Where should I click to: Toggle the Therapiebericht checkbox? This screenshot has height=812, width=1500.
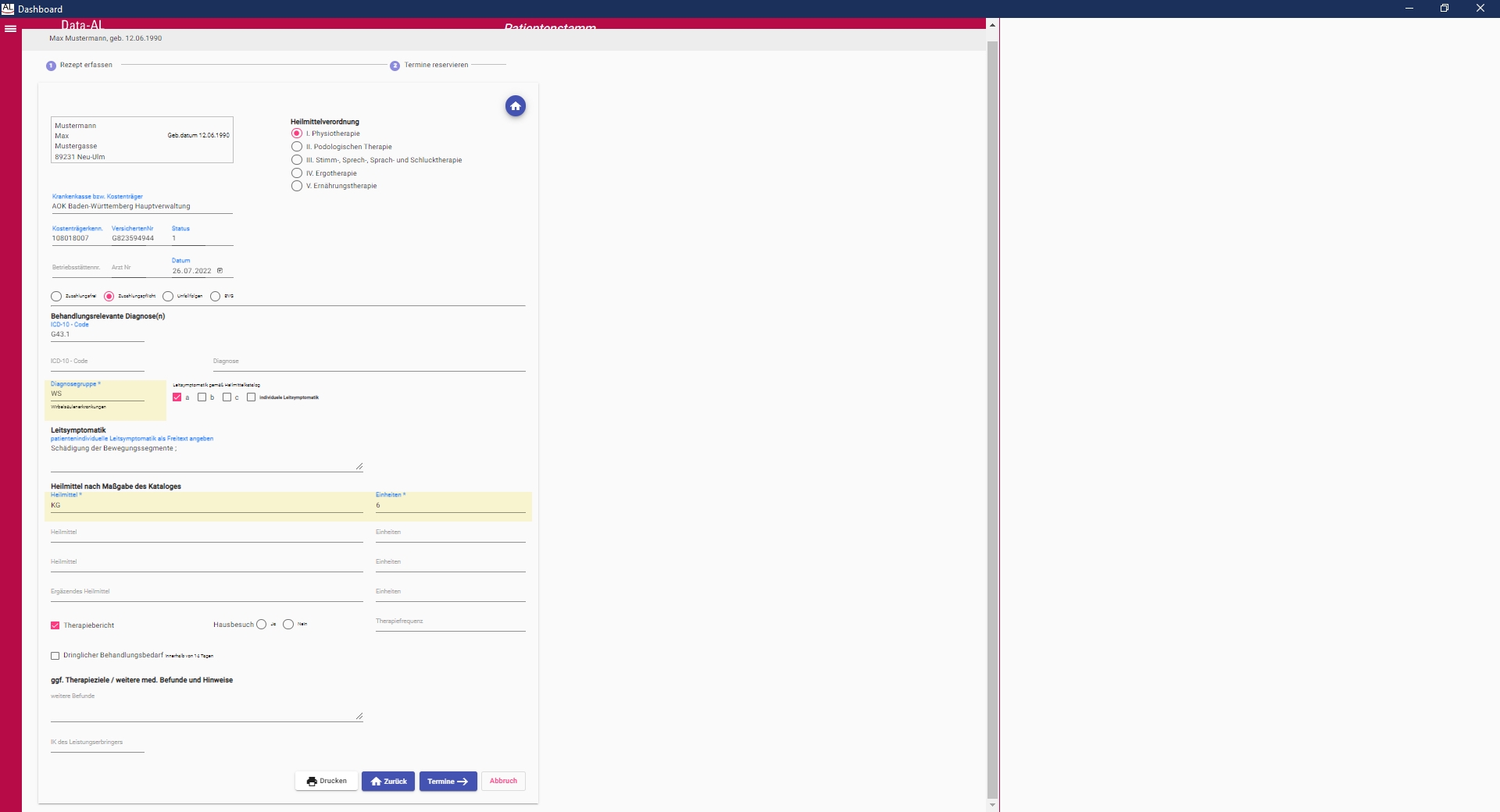pos(55,625)
